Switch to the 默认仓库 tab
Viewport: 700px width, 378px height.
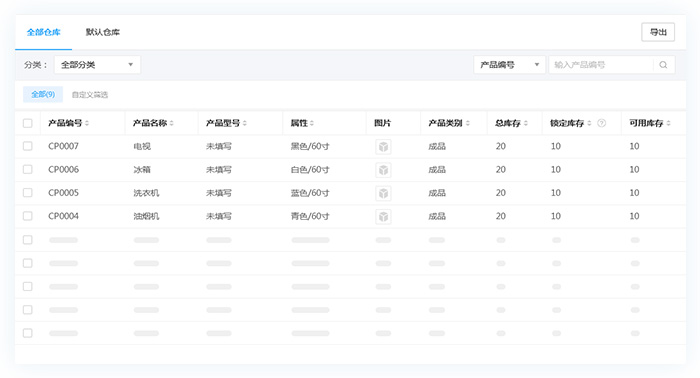pos(103,32)
